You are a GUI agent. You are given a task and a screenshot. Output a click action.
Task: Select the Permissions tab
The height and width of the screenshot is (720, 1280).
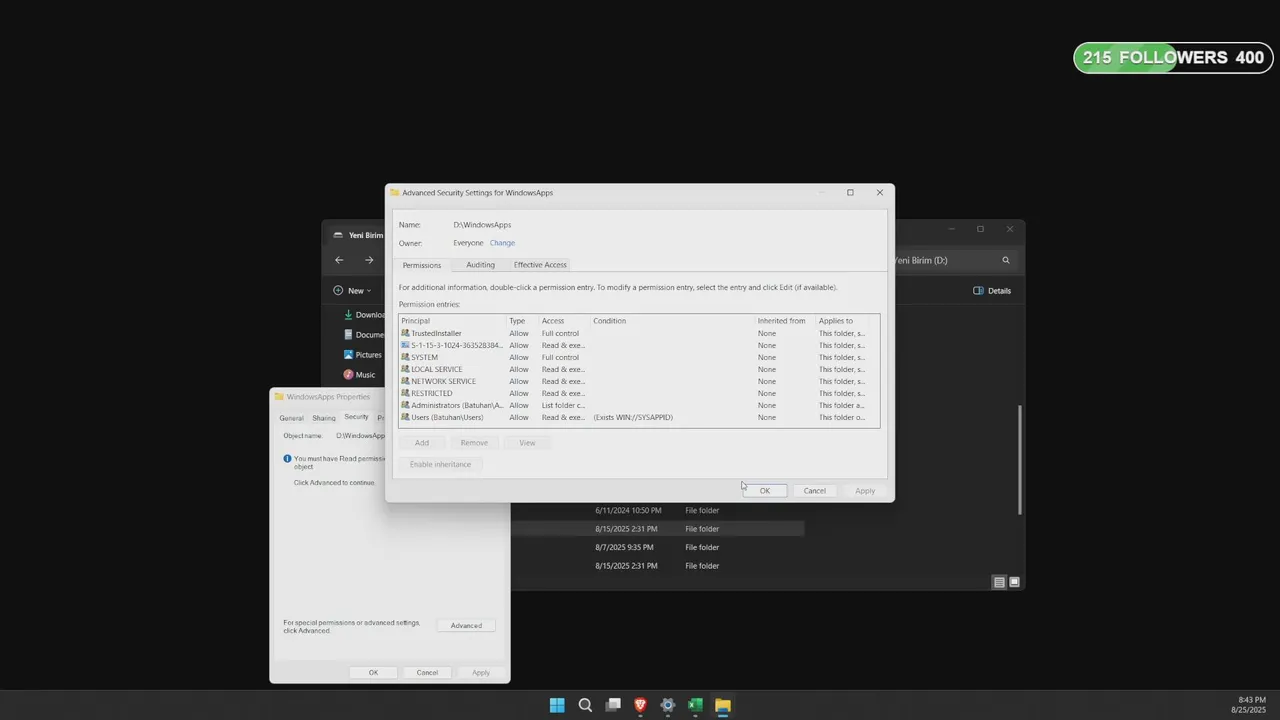pos(422,265)
